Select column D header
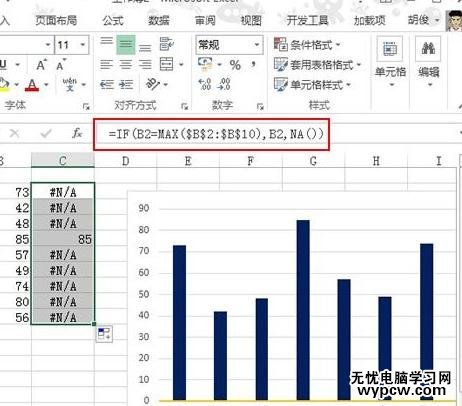462x406 pixels. [x=125, y=161]
